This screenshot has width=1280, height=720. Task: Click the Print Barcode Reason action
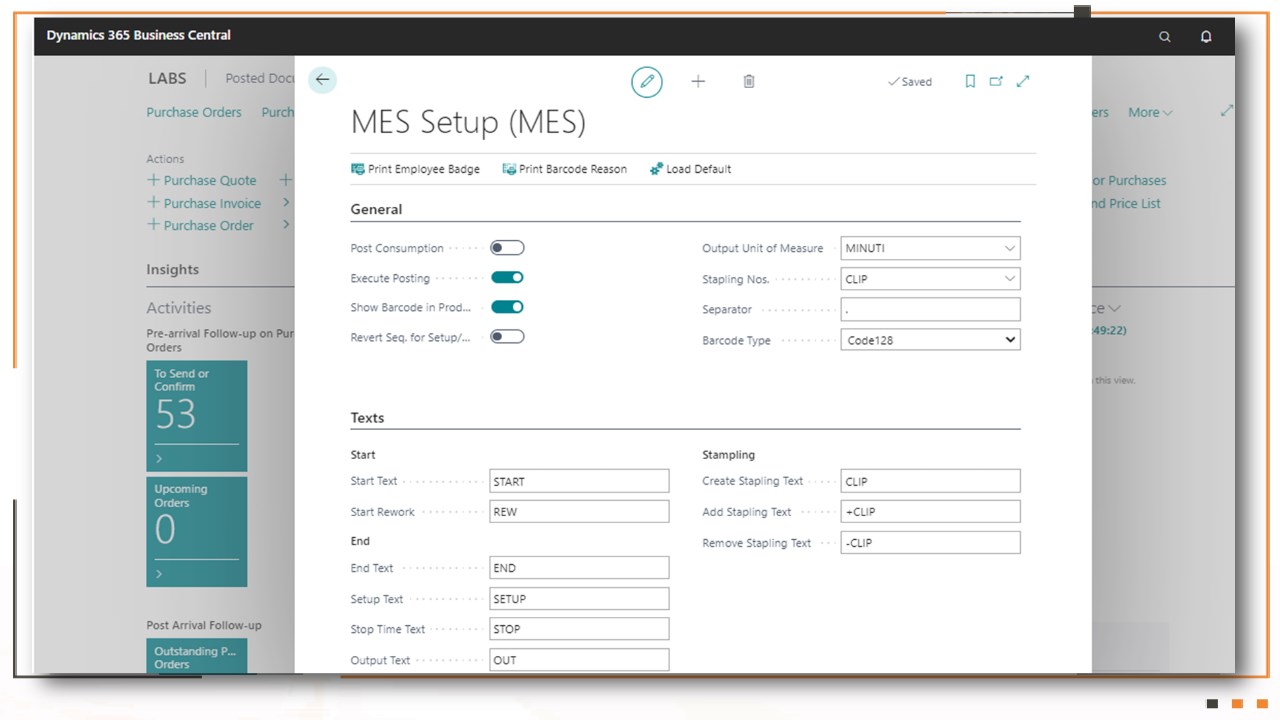click(565, 169)
